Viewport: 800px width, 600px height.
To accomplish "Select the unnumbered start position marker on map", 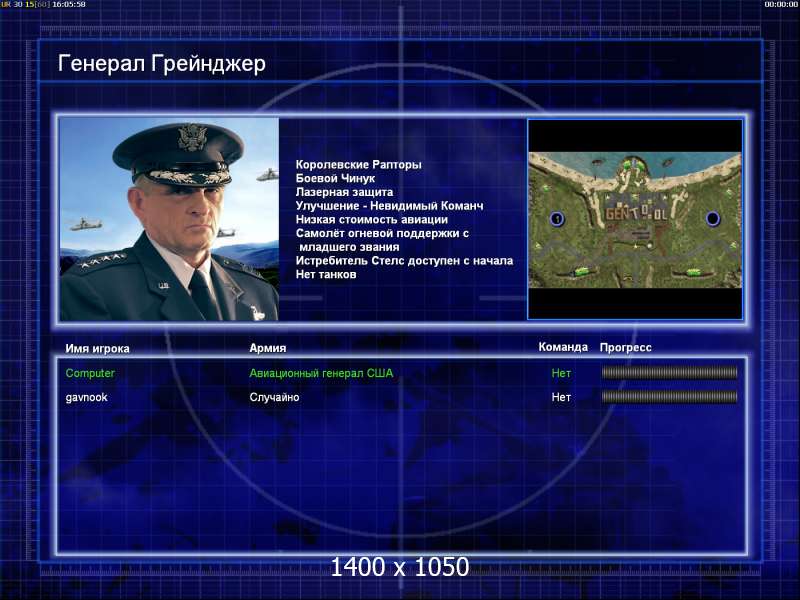I will 712,219.
